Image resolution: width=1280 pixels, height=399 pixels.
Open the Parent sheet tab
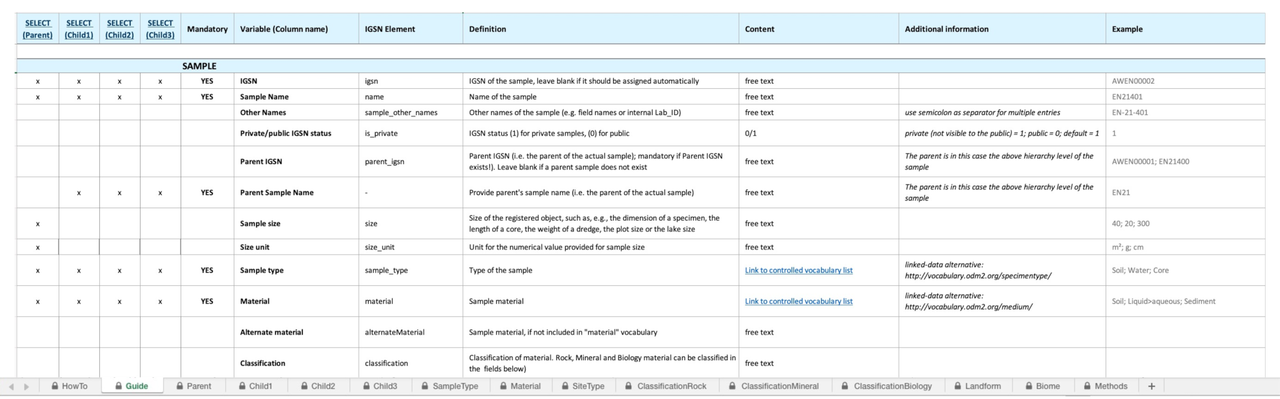(193, 386)
